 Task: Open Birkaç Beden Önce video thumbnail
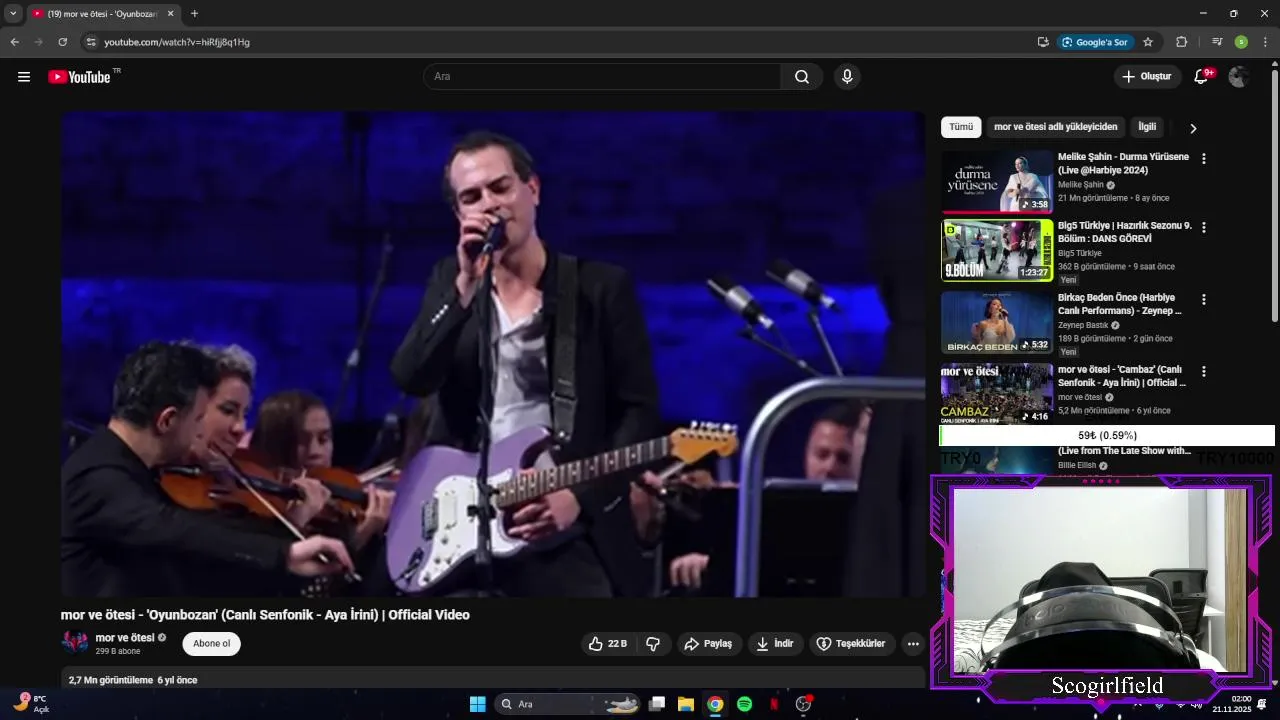997,322
